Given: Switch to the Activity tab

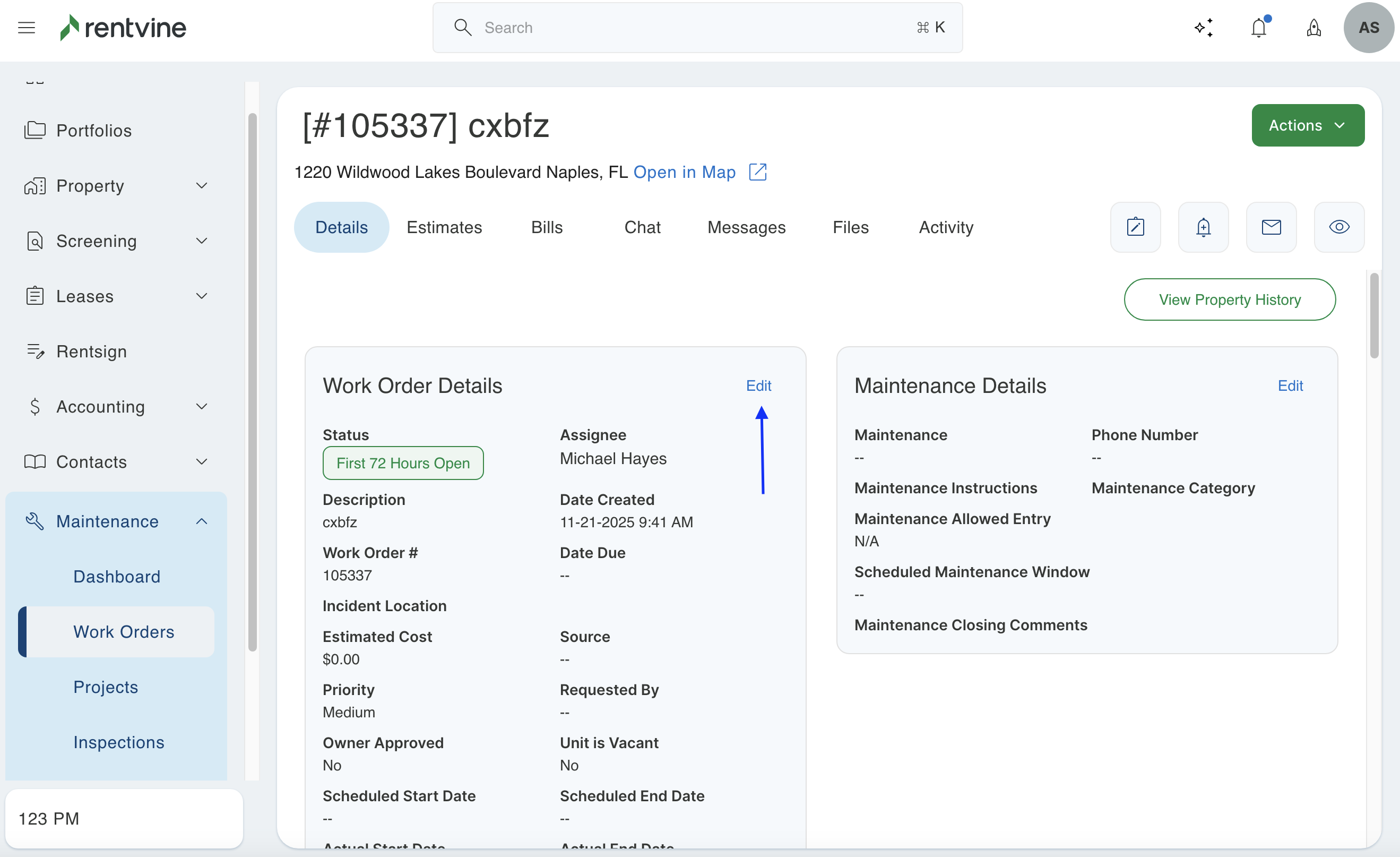Looking at the screenshot, I should (946, 227).
